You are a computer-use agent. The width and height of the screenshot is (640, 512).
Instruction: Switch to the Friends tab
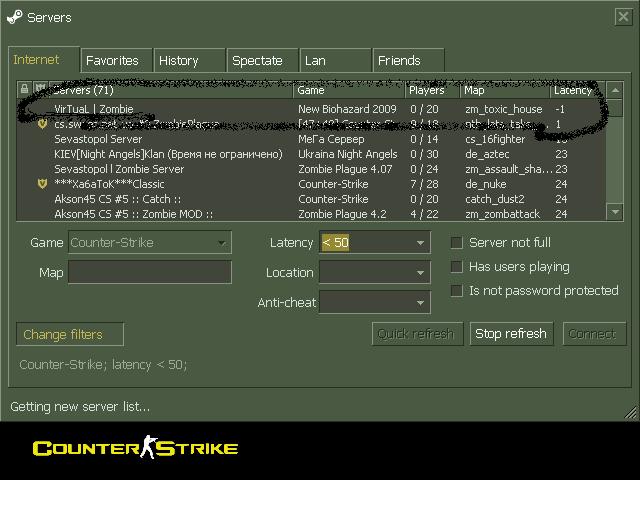point(409,60)
